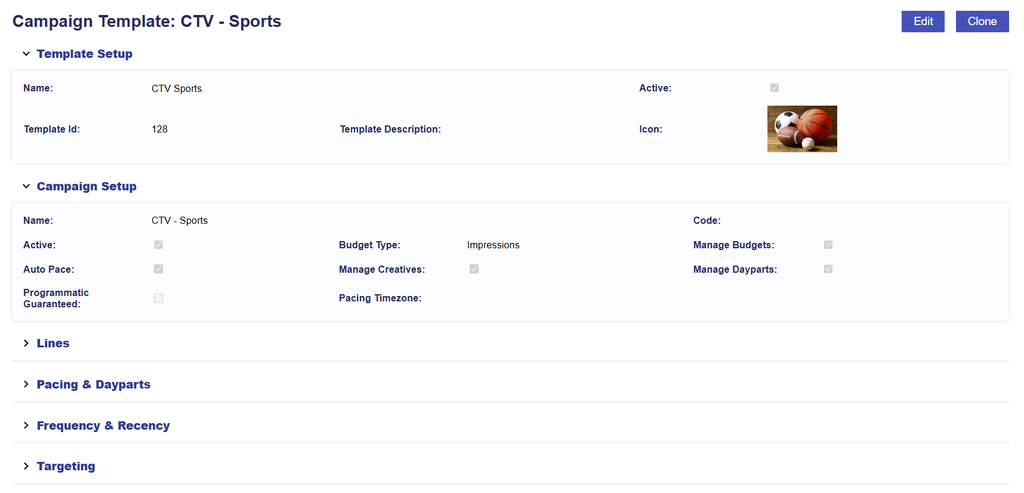Open the Lines section heading

pos(53,343)
